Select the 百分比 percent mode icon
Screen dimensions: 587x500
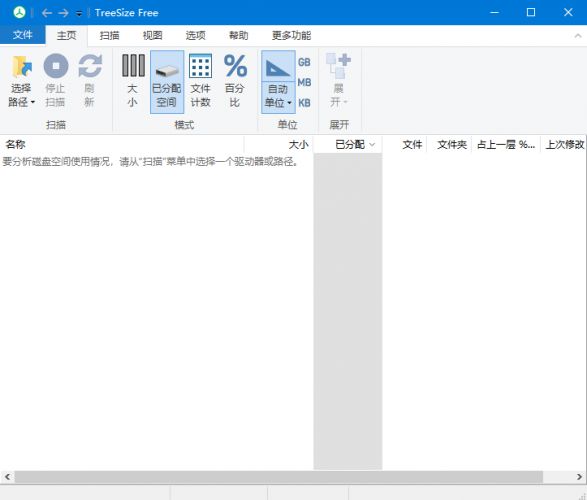point(235,66)
